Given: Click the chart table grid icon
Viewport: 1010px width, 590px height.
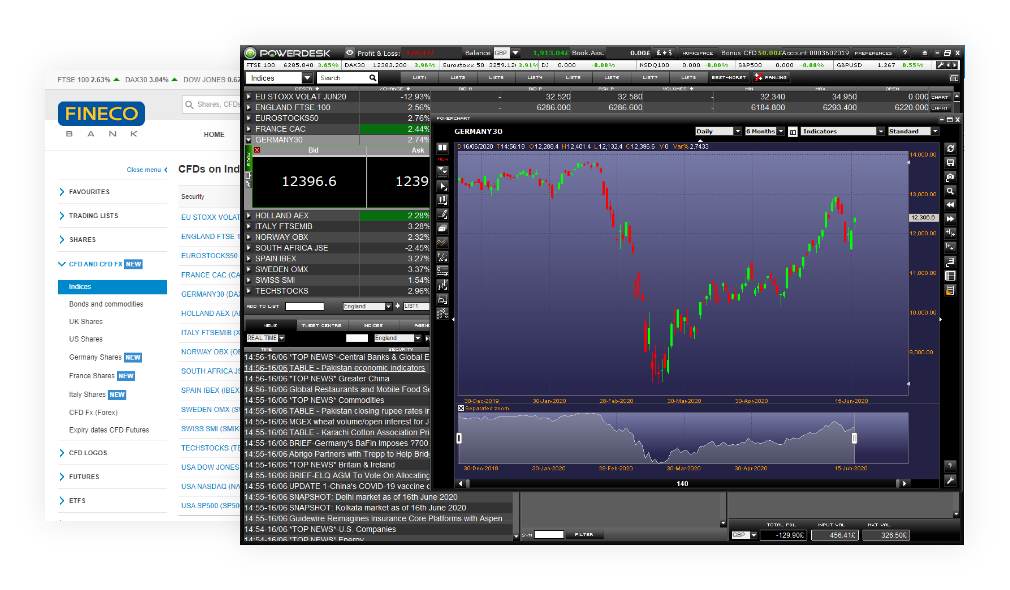Looking at the screenshot, I should point(950,276).
